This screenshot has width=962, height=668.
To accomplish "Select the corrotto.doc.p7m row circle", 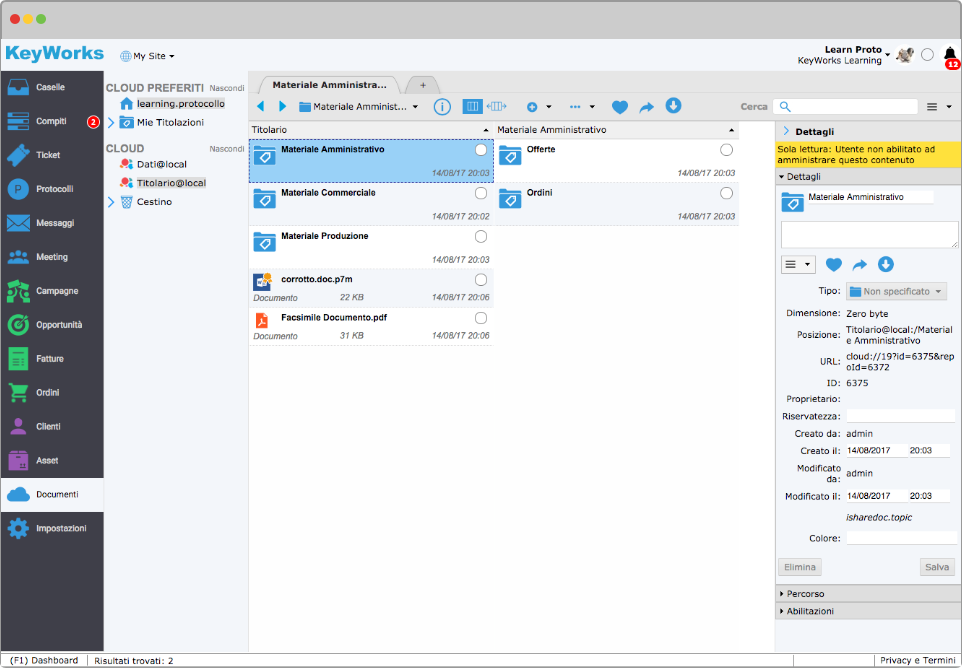I will click(481, 280).
